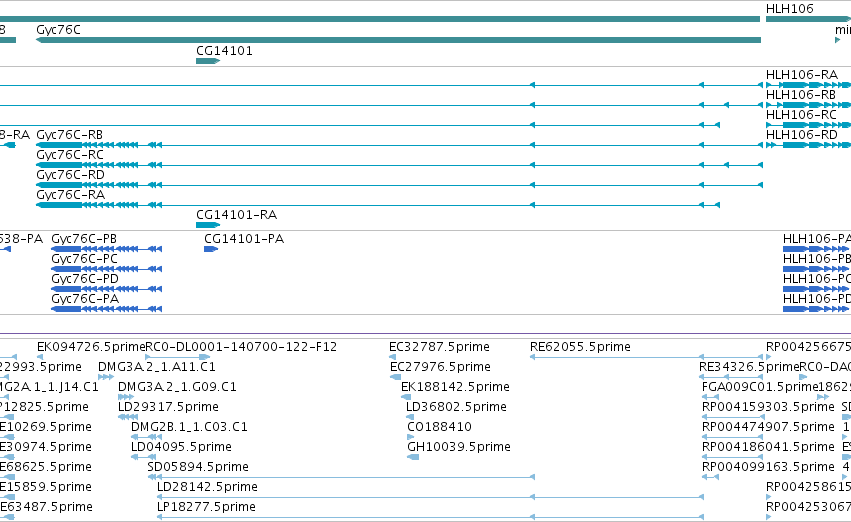
Task: Click the Gyc76C-RC transcript label
Action: pyautogui.click(x=69, y=155)
